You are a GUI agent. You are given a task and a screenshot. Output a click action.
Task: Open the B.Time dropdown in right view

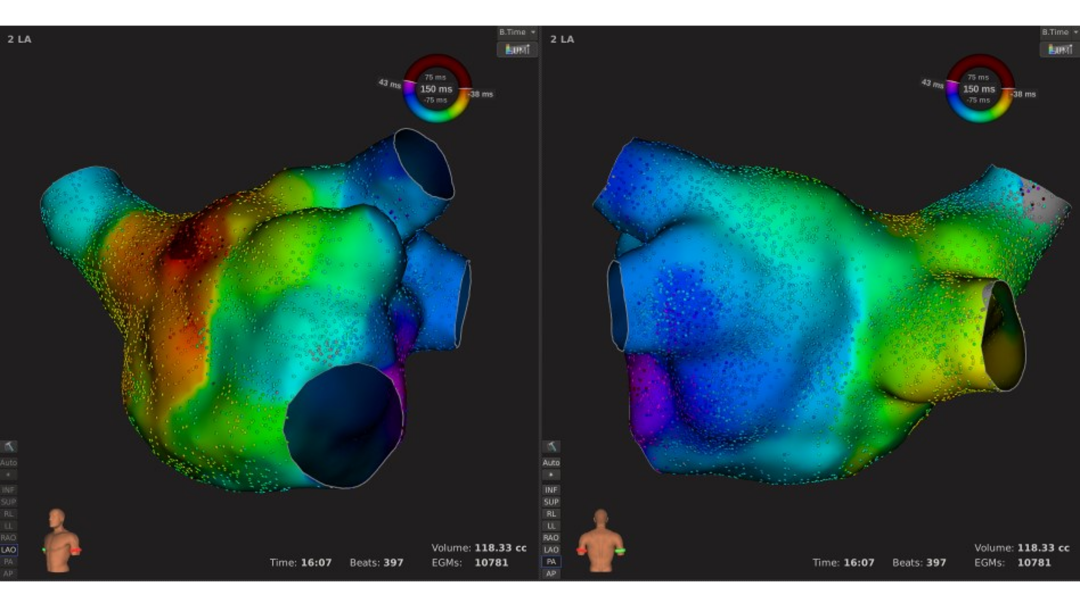1059,32
